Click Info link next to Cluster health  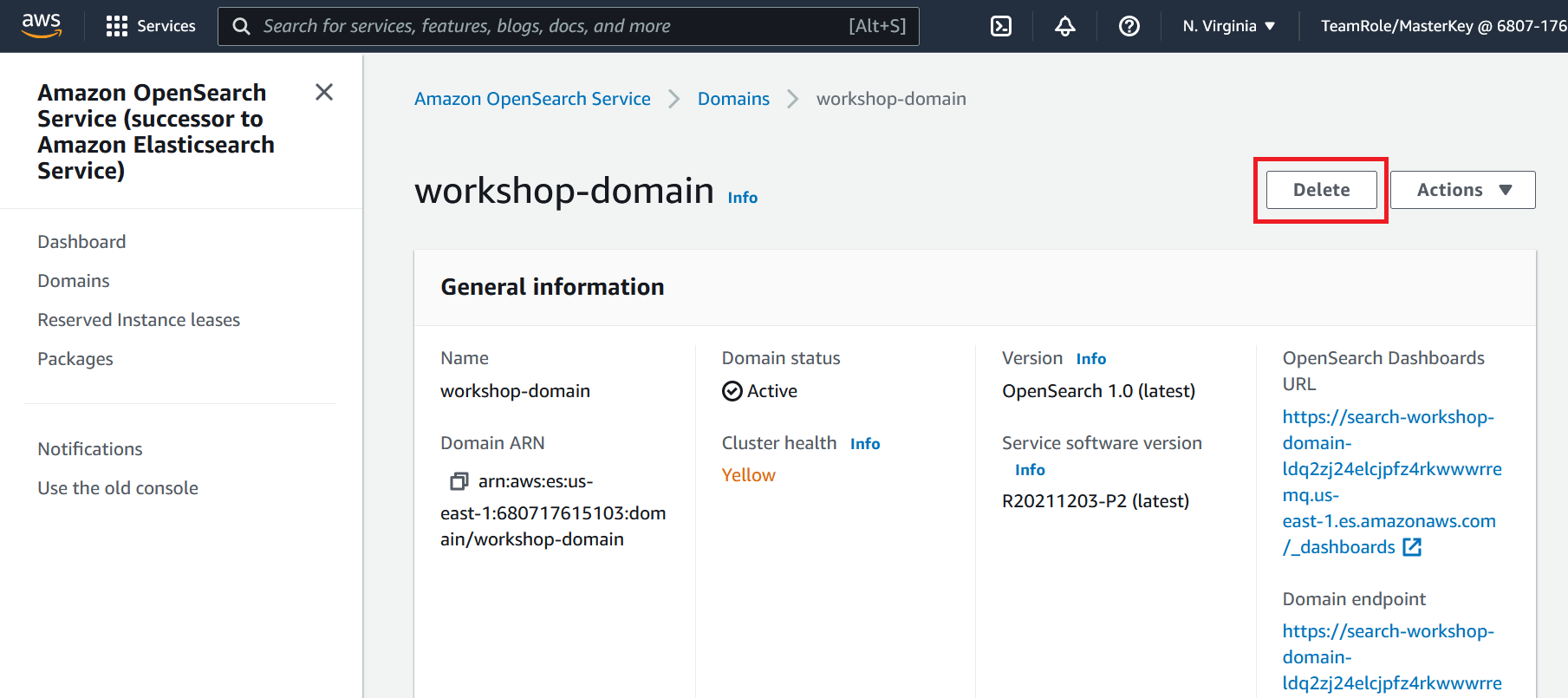pos(865,444)
